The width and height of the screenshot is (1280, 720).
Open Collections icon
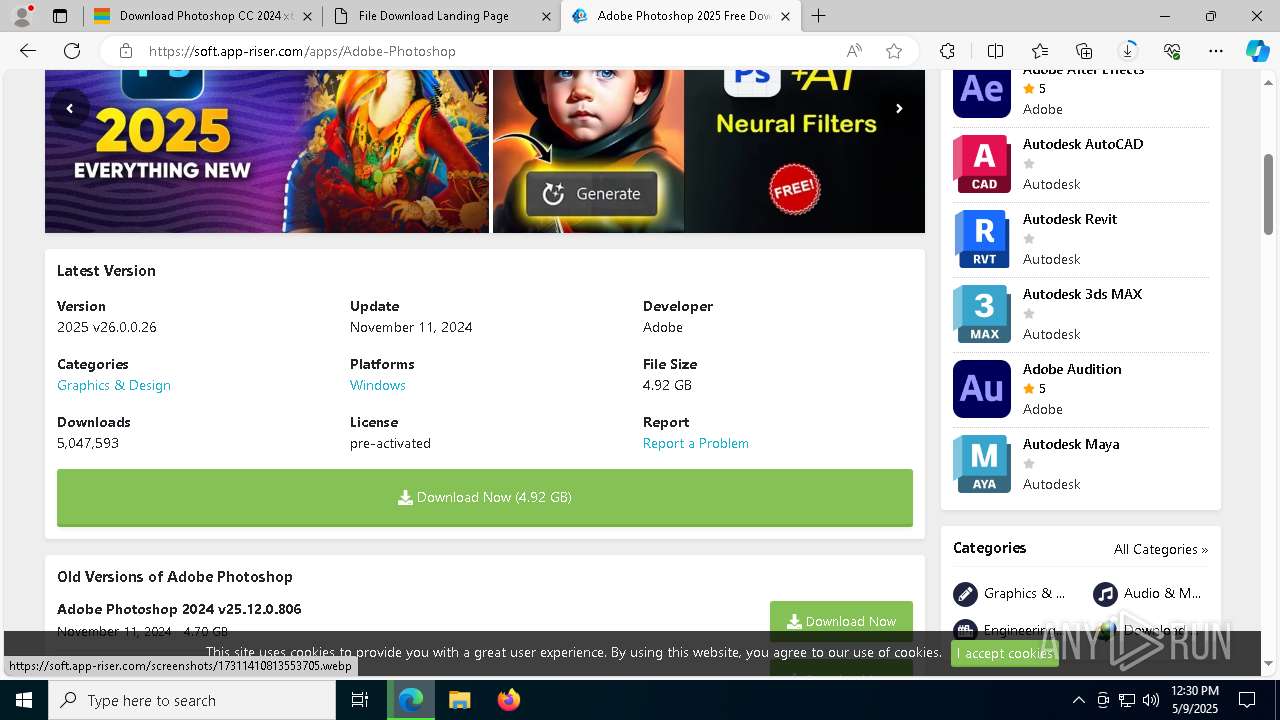[x=1084, y=51]
